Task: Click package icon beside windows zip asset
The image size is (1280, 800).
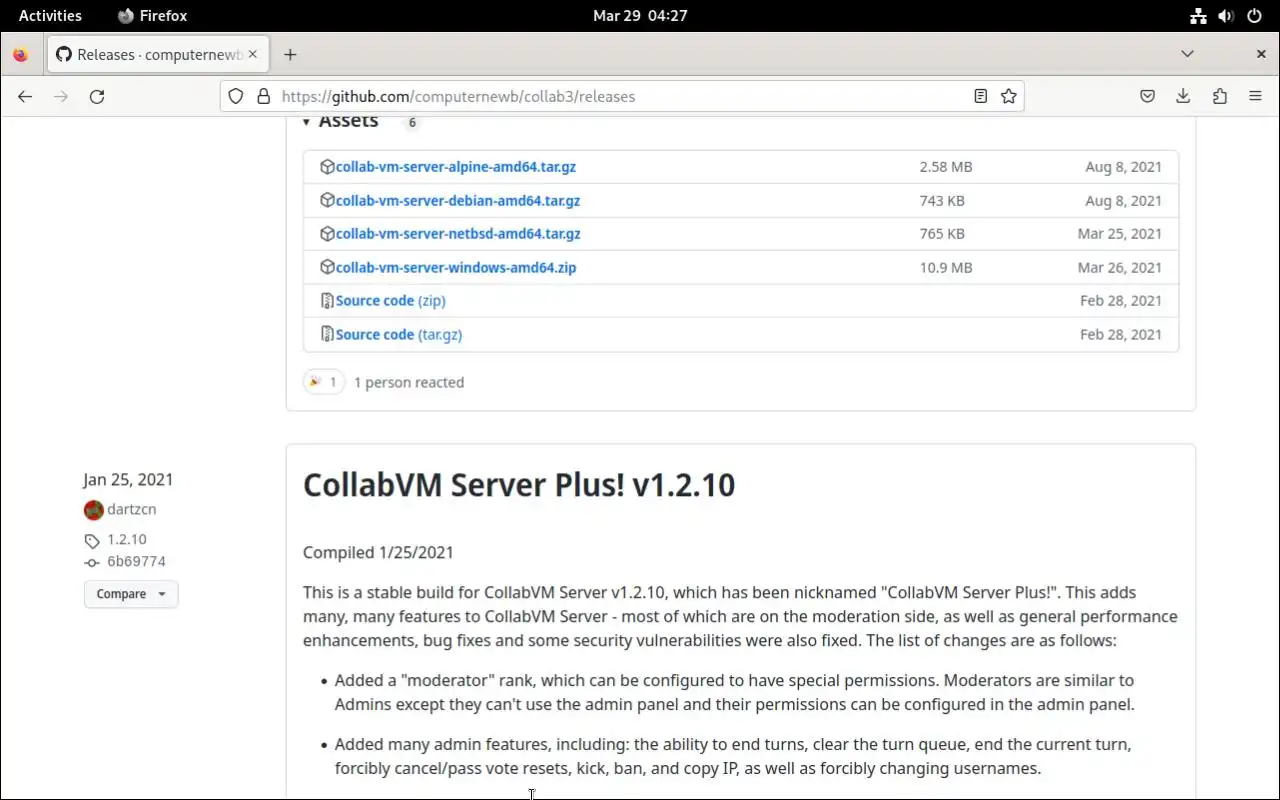Action: click(x=327, y=267)
